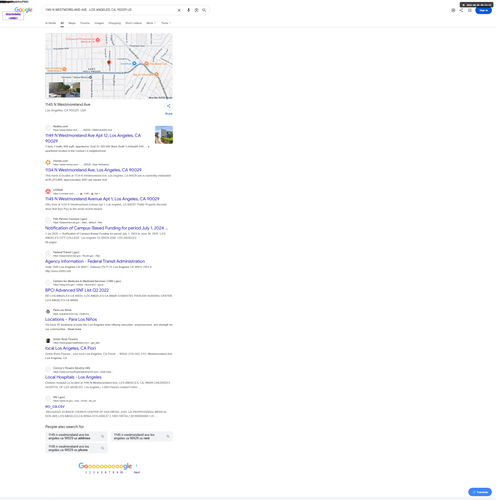This screenshot has width=499, height=500.
Task: Click Green Rose Flowers favicon
Action: [x=48, y=341]
